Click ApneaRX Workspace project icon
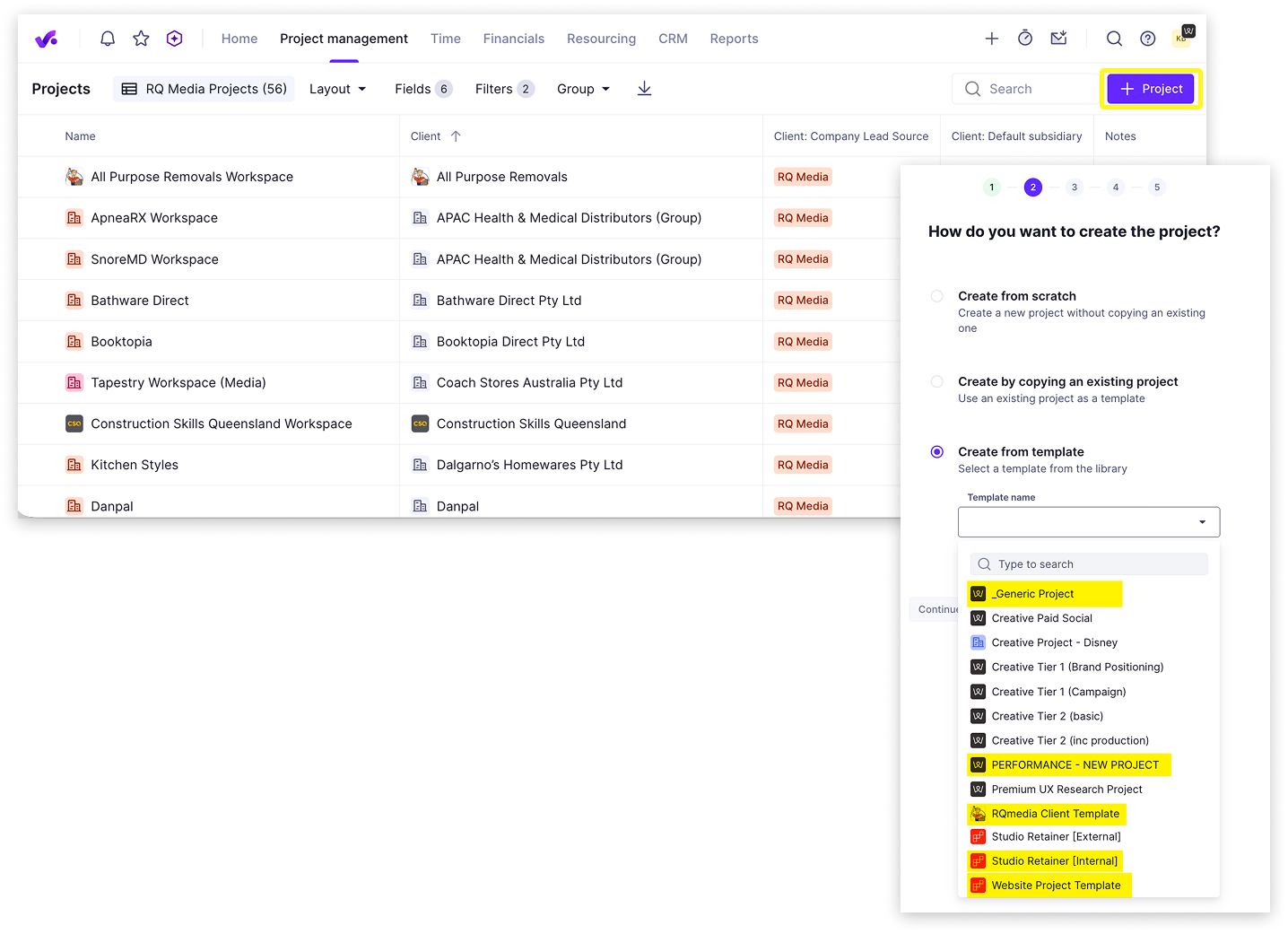1288x934 pixels. click(74, 218)
